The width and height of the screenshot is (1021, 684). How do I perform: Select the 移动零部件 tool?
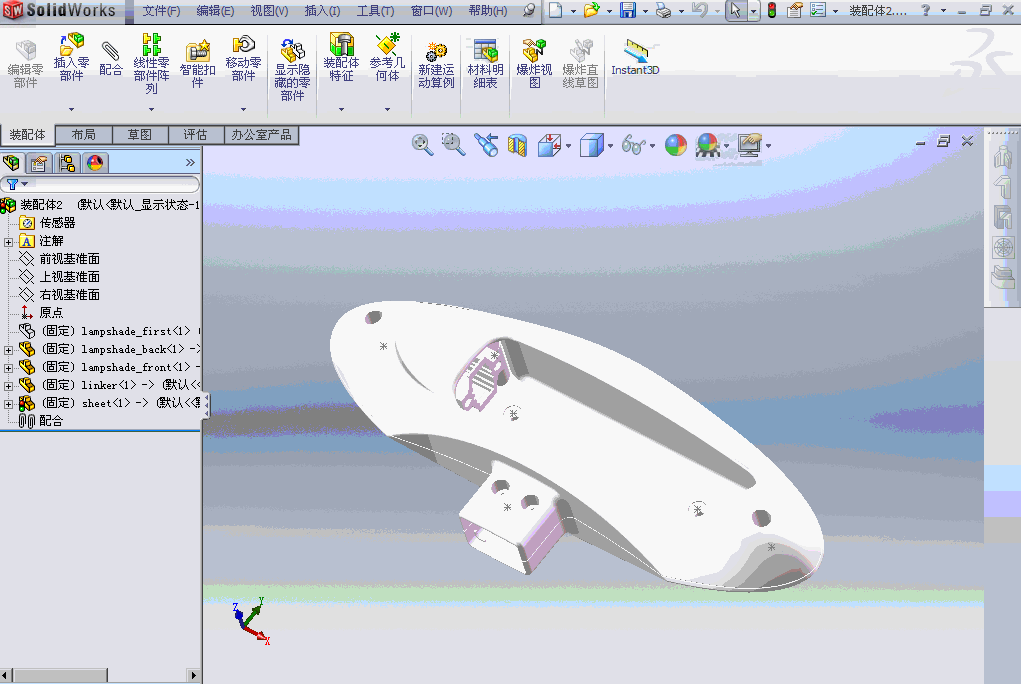tap(244, 60)
